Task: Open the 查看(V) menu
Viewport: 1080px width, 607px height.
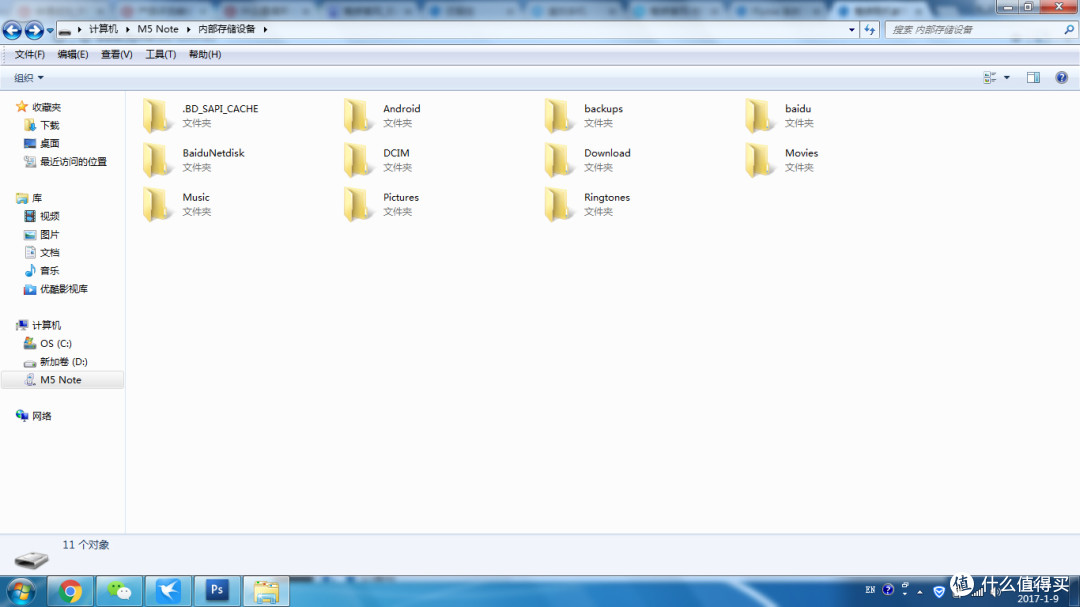Action: coord(116,54)
